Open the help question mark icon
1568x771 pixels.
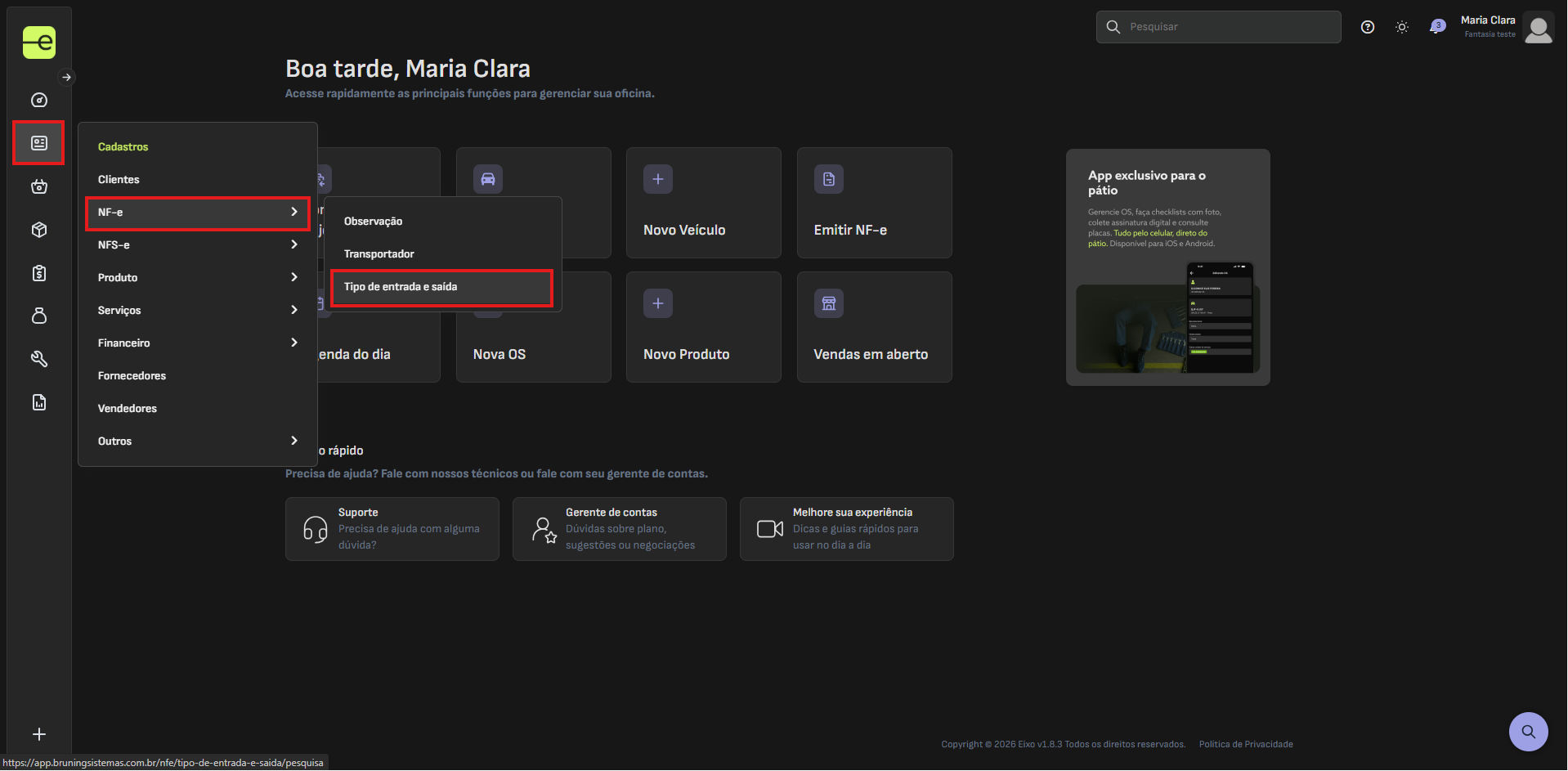point(1368,27)
